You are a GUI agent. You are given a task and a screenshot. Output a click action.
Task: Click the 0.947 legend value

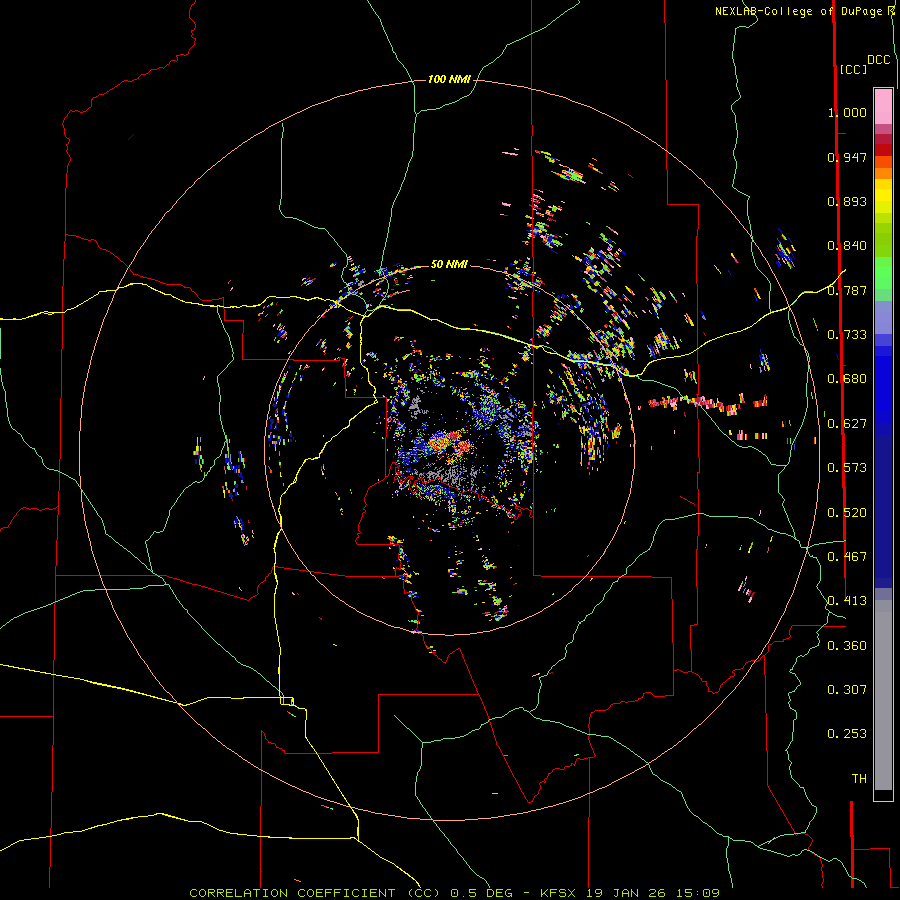pos(847,157)
